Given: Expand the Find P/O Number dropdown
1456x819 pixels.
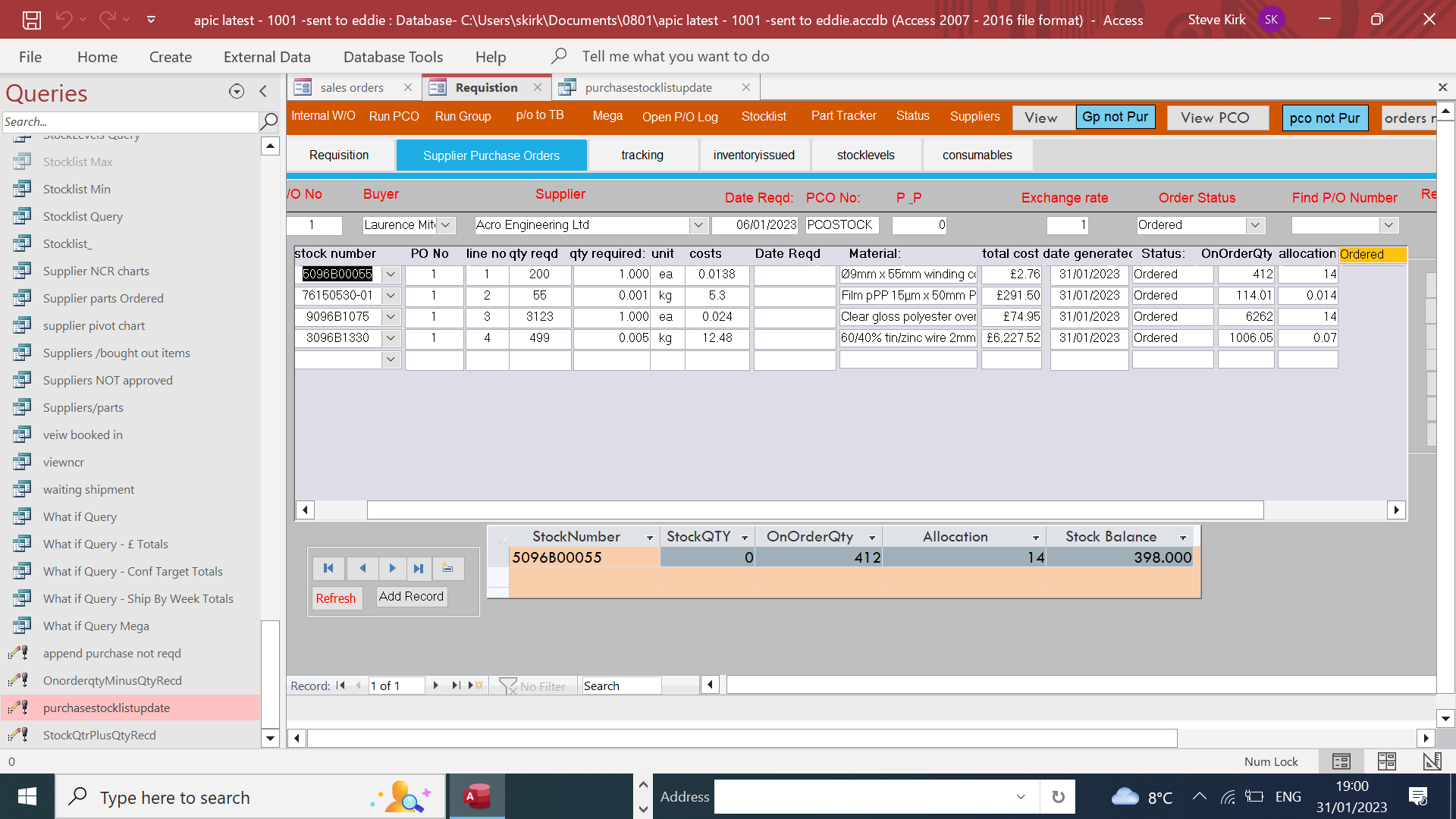Looking at the screenshot, I should pyautogui.click(x=1389, y=225).
